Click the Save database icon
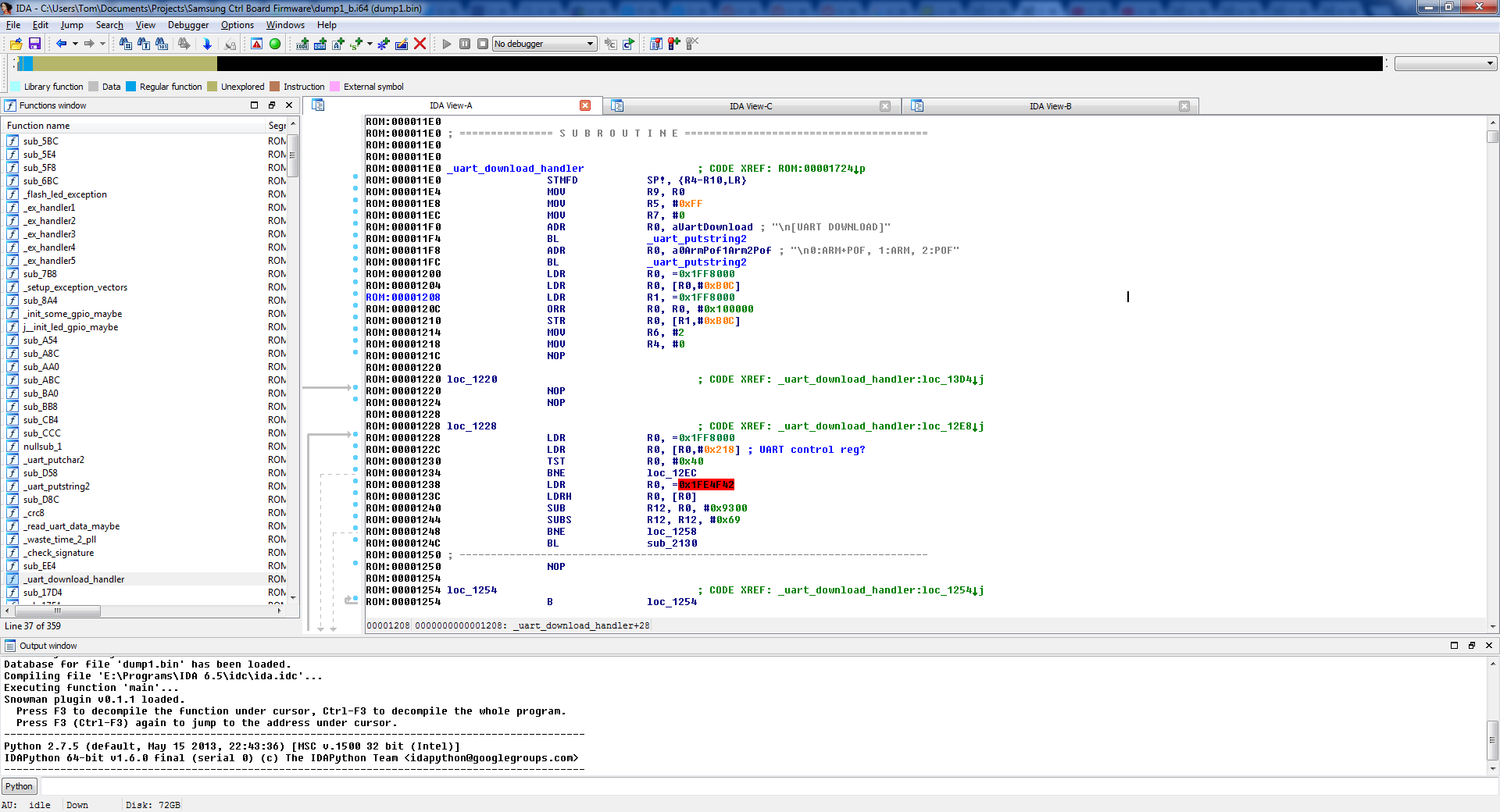This screenshot has width=1500, height=812. [x=34, y=44]
